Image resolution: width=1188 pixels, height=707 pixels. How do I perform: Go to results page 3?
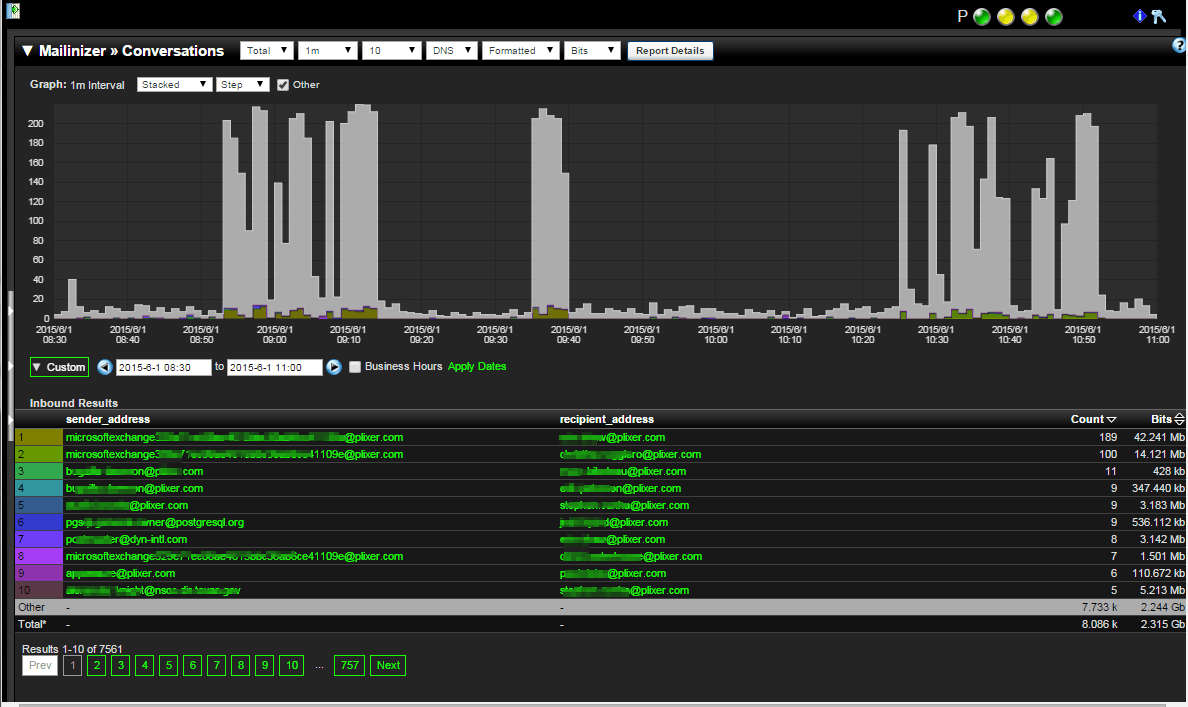point(120,665)
